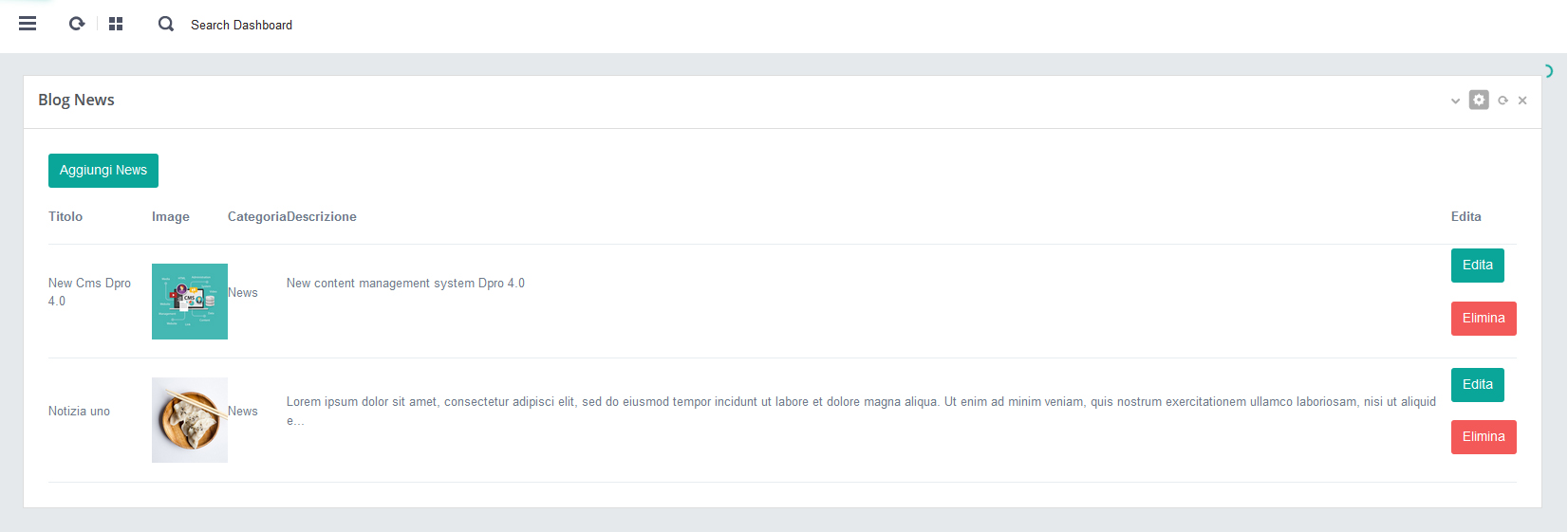This screenshot has height=532, width=1568.
Task: Click Elimina for Notizia uno
Action: point(1483,437)
